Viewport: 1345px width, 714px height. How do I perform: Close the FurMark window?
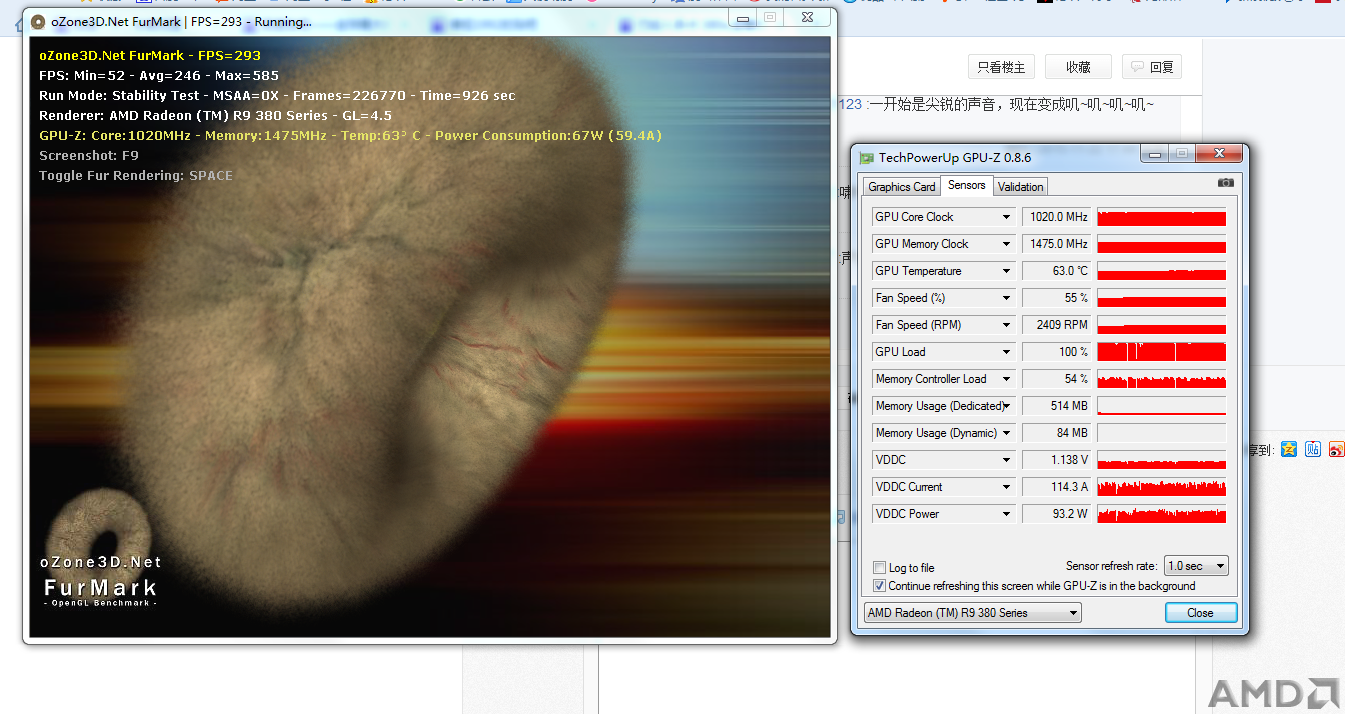click(x=807, y=17)
